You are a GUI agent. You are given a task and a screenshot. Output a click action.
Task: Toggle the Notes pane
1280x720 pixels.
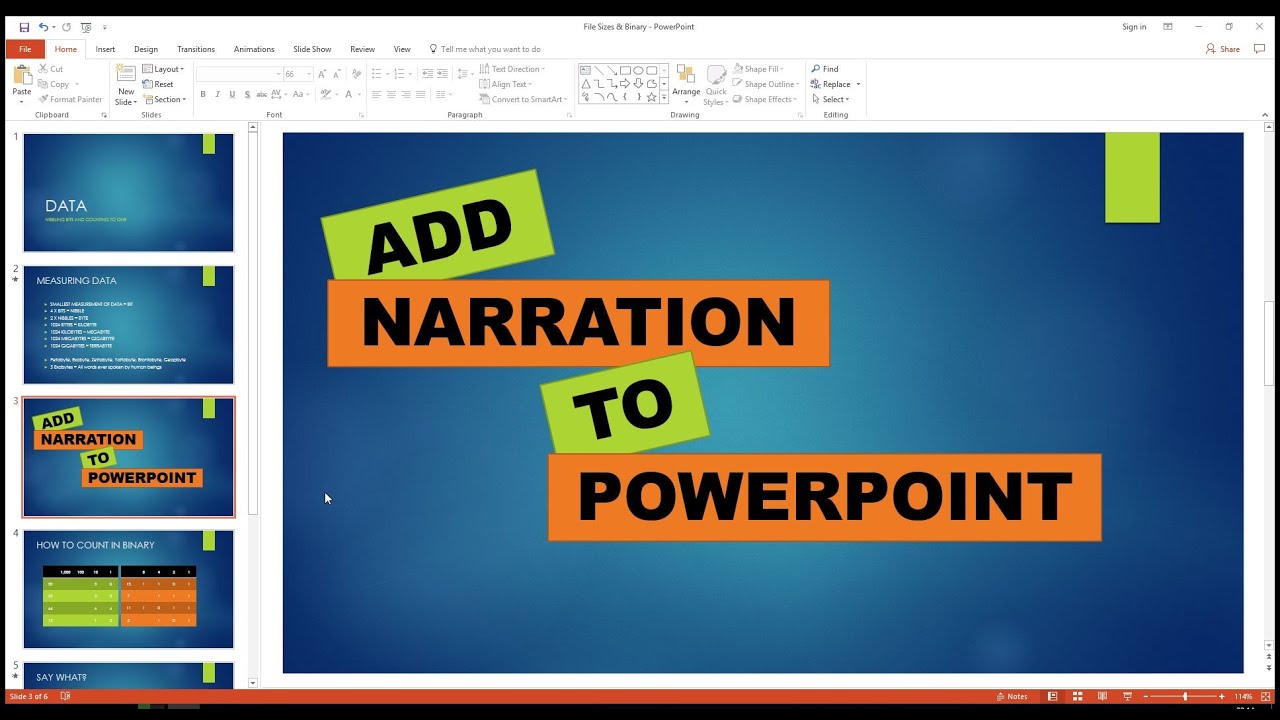(1013, 696)
